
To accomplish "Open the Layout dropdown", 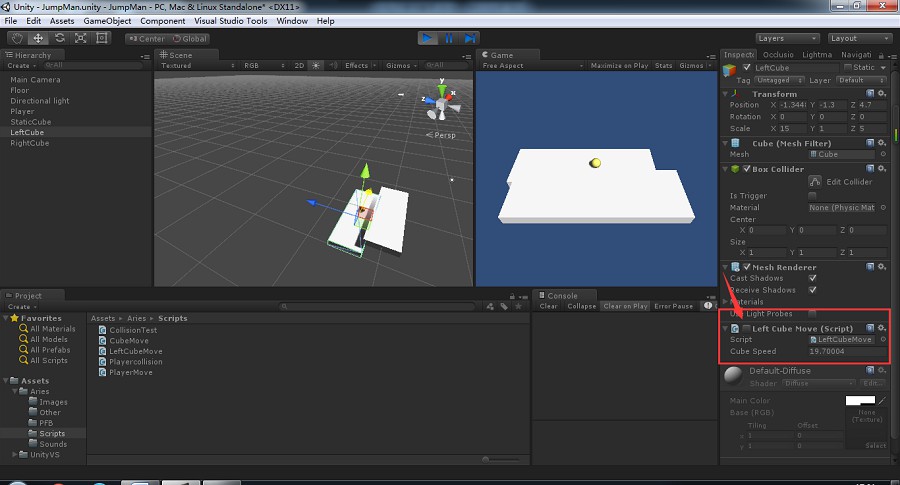I will click(x=859, y=38).
